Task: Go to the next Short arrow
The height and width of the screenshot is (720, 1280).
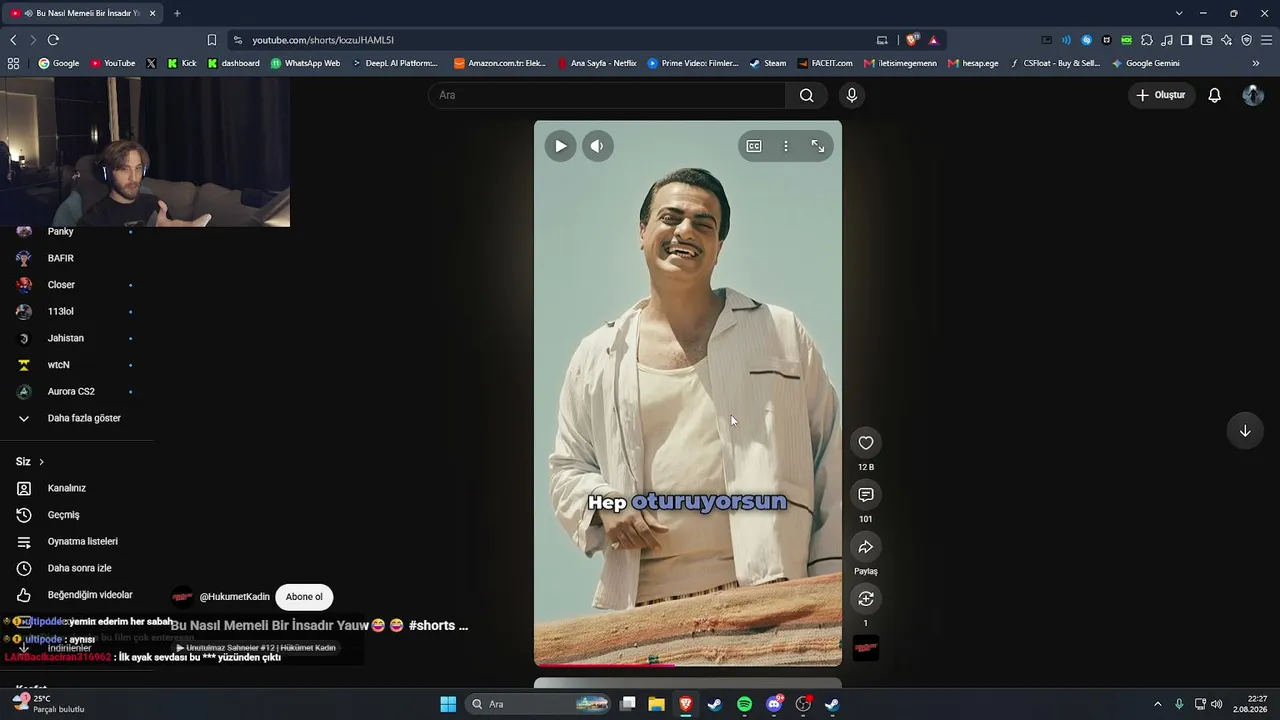Action: [1245, 431]
